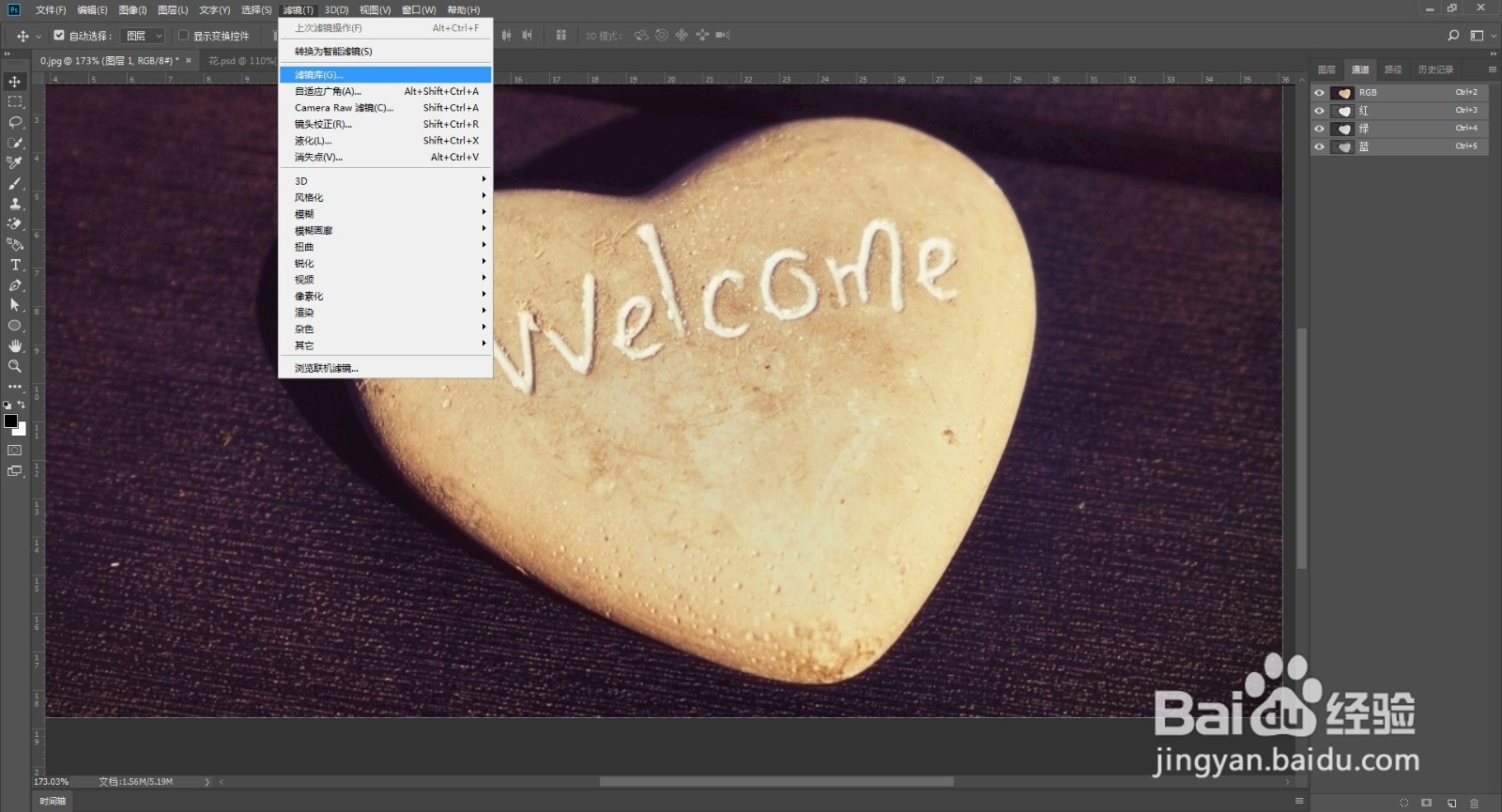
Task: Load channel as selection at panel bottom
Action: click(1404, 803)
